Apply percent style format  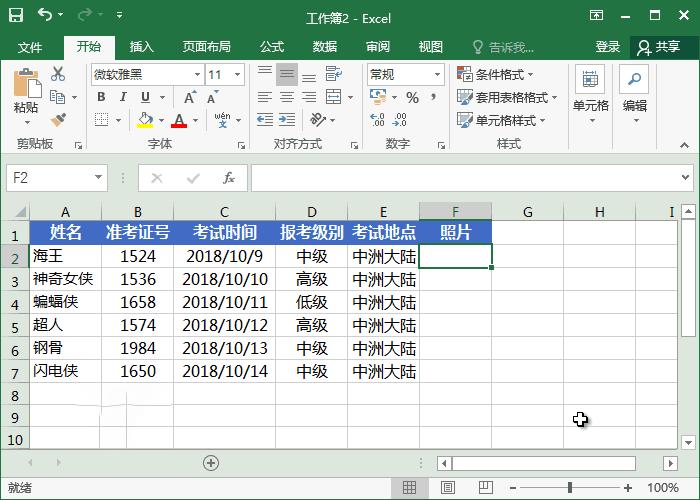[412, 97]
